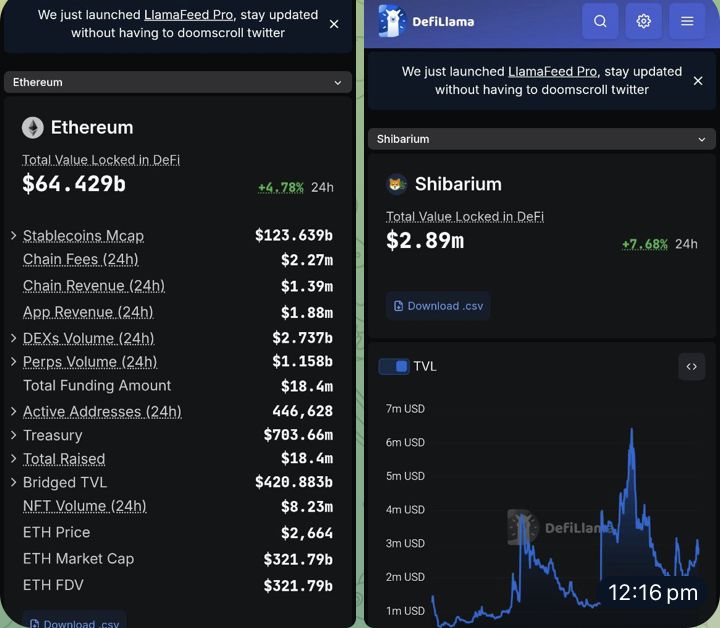Click the Shibarium Download .csv button
This screenshot has width=720, height=628.
coord(438,306)
